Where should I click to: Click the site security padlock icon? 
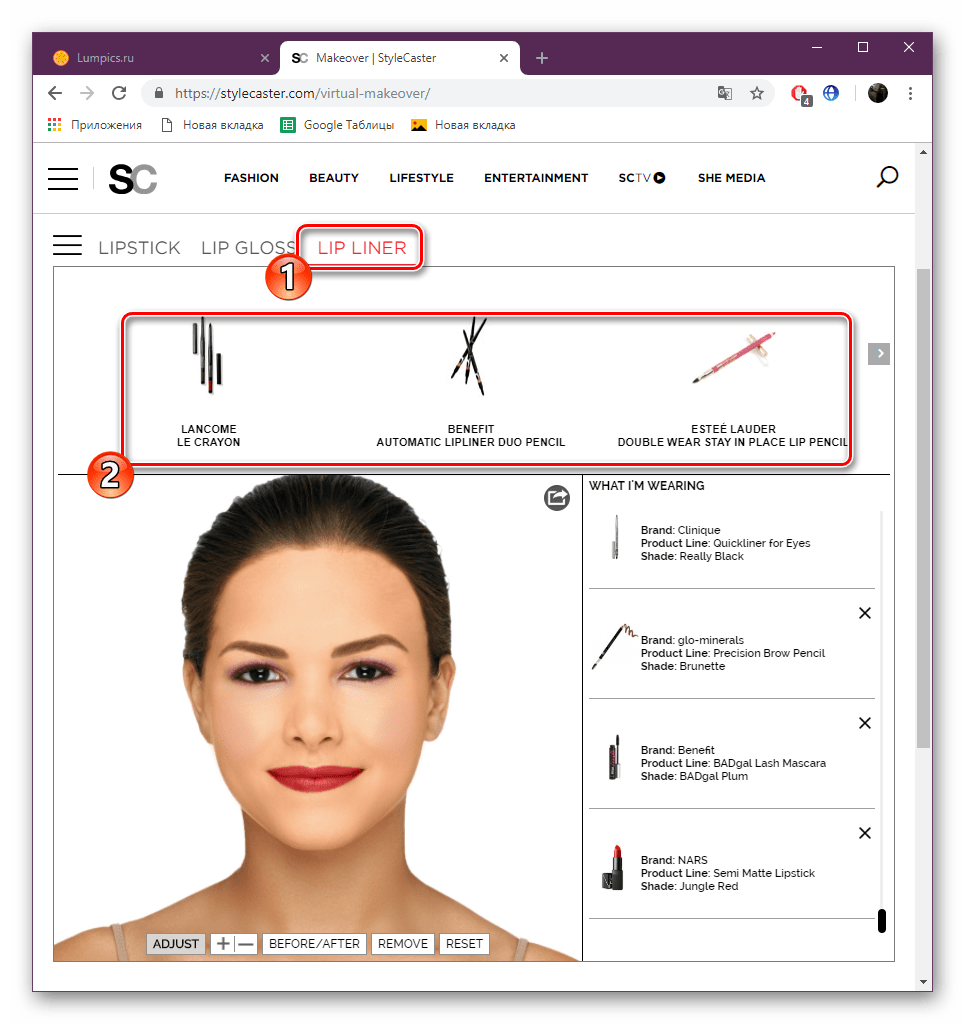point(159,93)
